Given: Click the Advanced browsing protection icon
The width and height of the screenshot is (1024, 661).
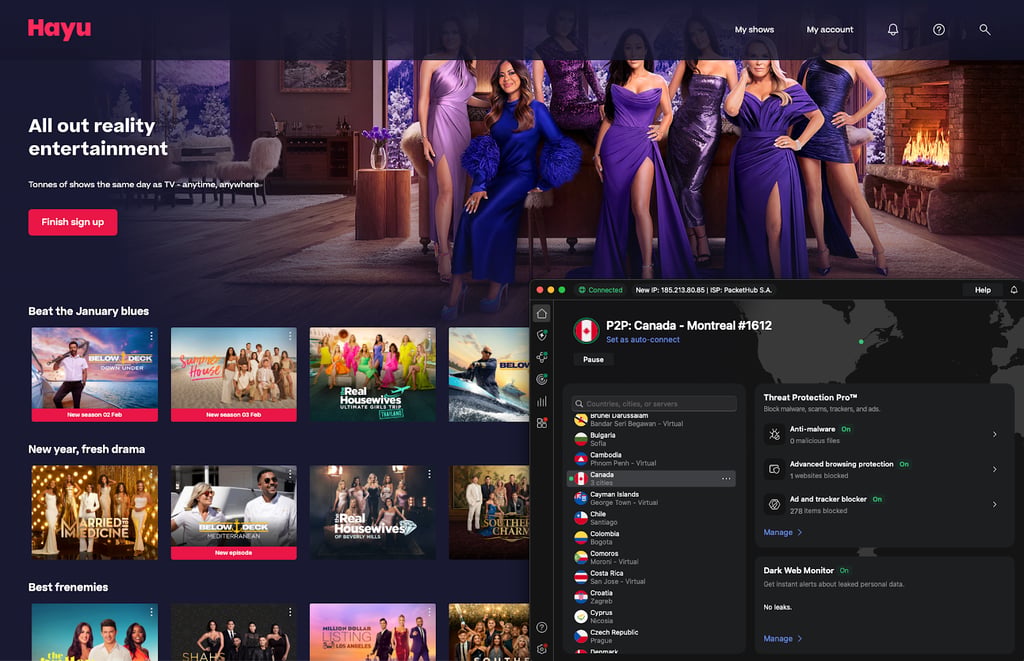Looking at the screenshot, I should click(x=775, y=469).
